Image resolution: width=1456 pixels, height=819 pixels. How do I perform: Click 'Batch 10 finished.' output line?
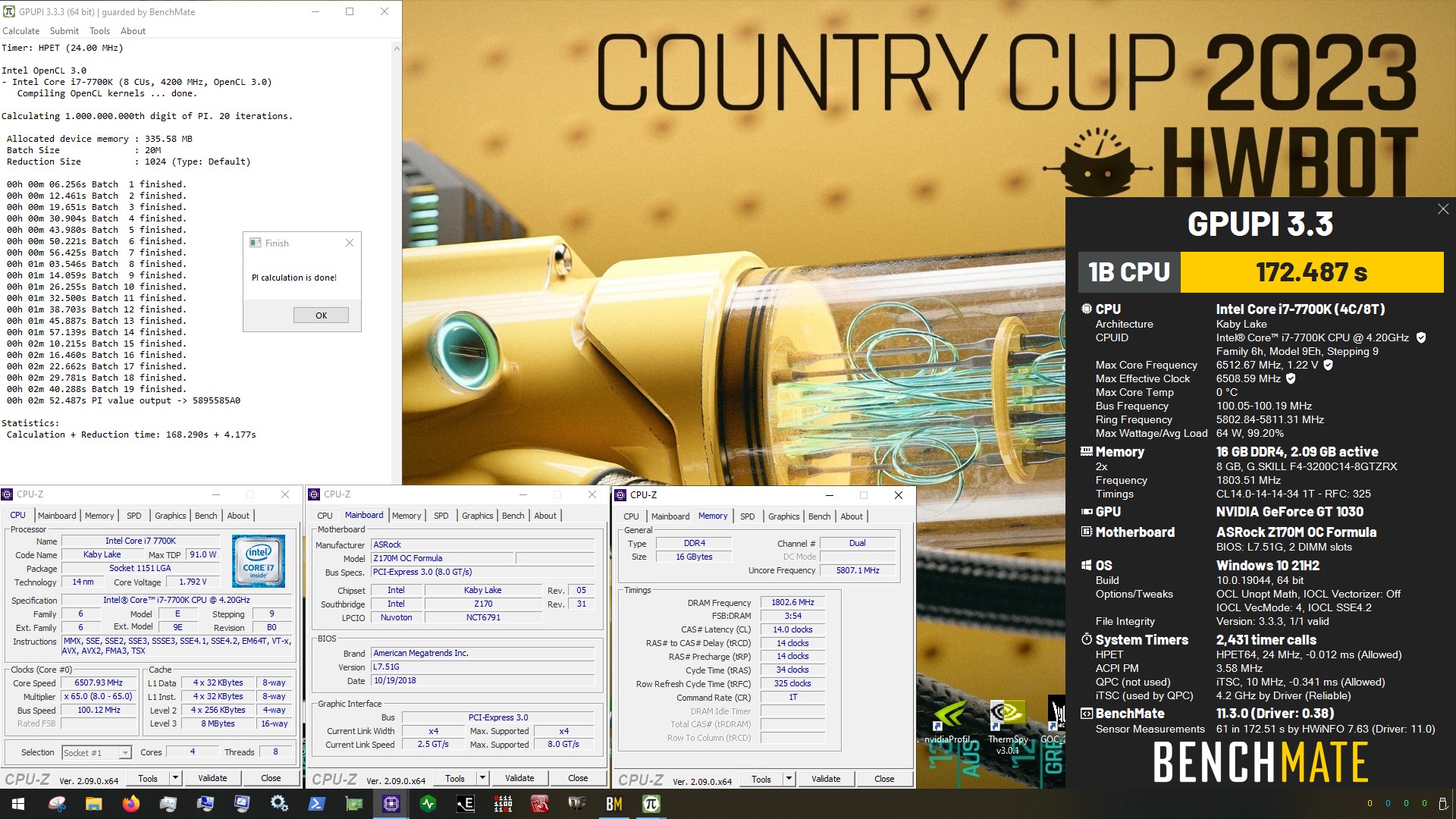point(96,287)
